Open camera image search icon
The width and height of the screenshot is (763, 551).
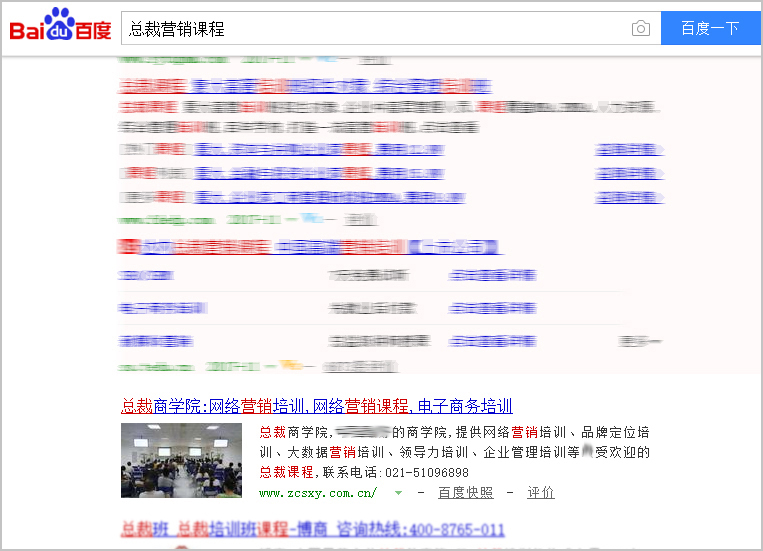click(x=640, y=28)
